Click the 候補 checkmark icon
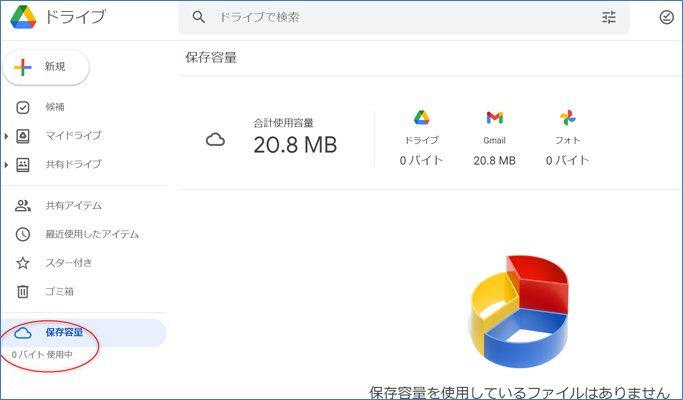The height and width of the screenshot is (400, 683). pyautogui.click(x=23, y=107)
